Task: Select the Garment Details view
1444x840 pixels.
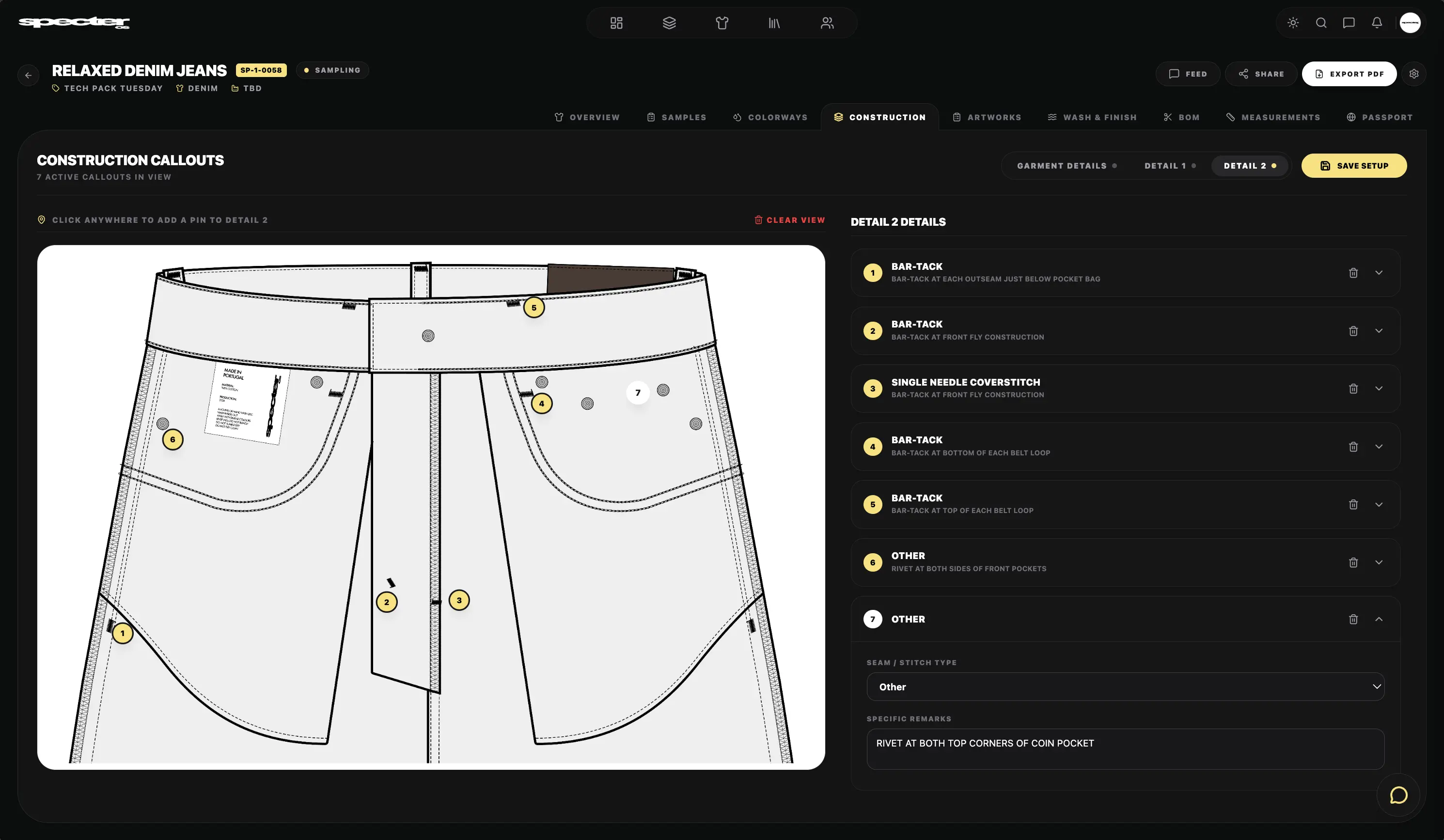Action: (1067, 166)
